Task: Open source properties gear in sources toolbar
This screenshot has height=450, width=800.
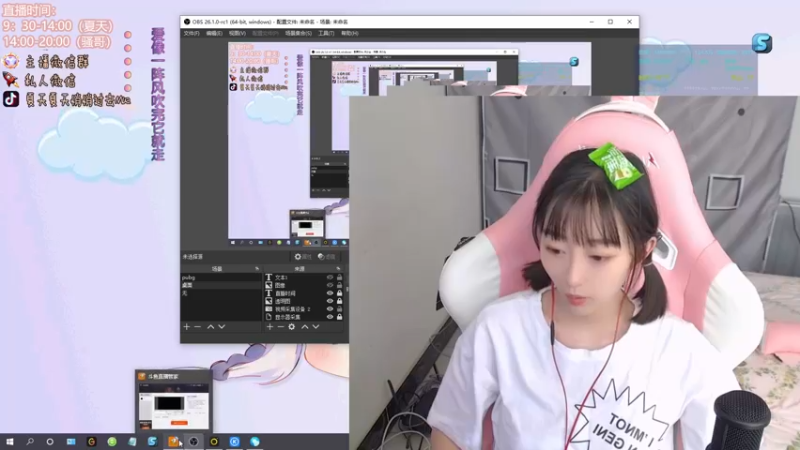Action: pyautogui.click(x=292, y=327)
